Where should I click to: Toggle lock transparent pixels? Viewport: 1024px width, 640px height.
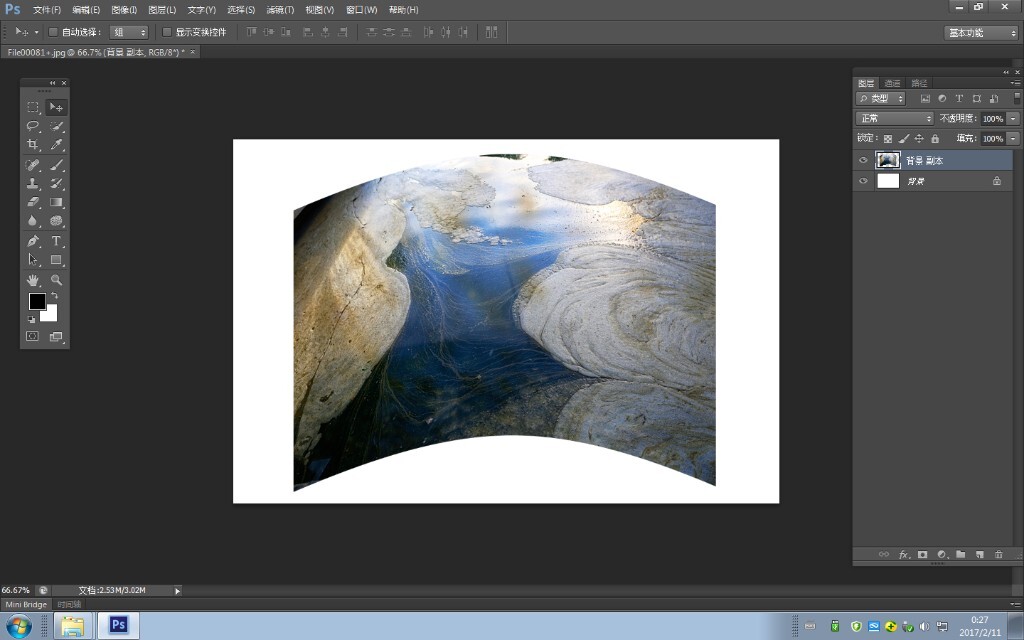[x=888, y=138]
